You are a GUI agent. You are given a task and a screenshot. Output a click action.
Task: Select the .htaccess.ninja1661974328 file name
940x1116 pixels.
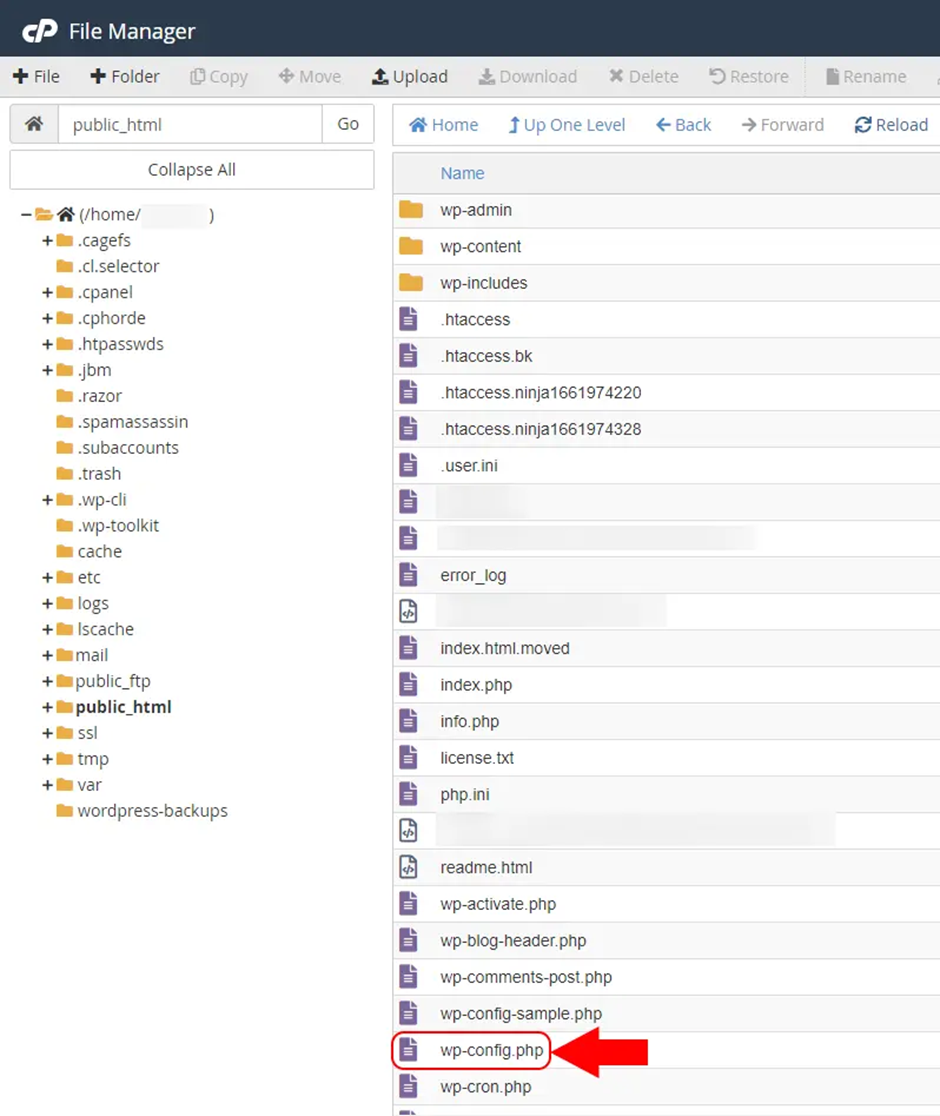541,428
